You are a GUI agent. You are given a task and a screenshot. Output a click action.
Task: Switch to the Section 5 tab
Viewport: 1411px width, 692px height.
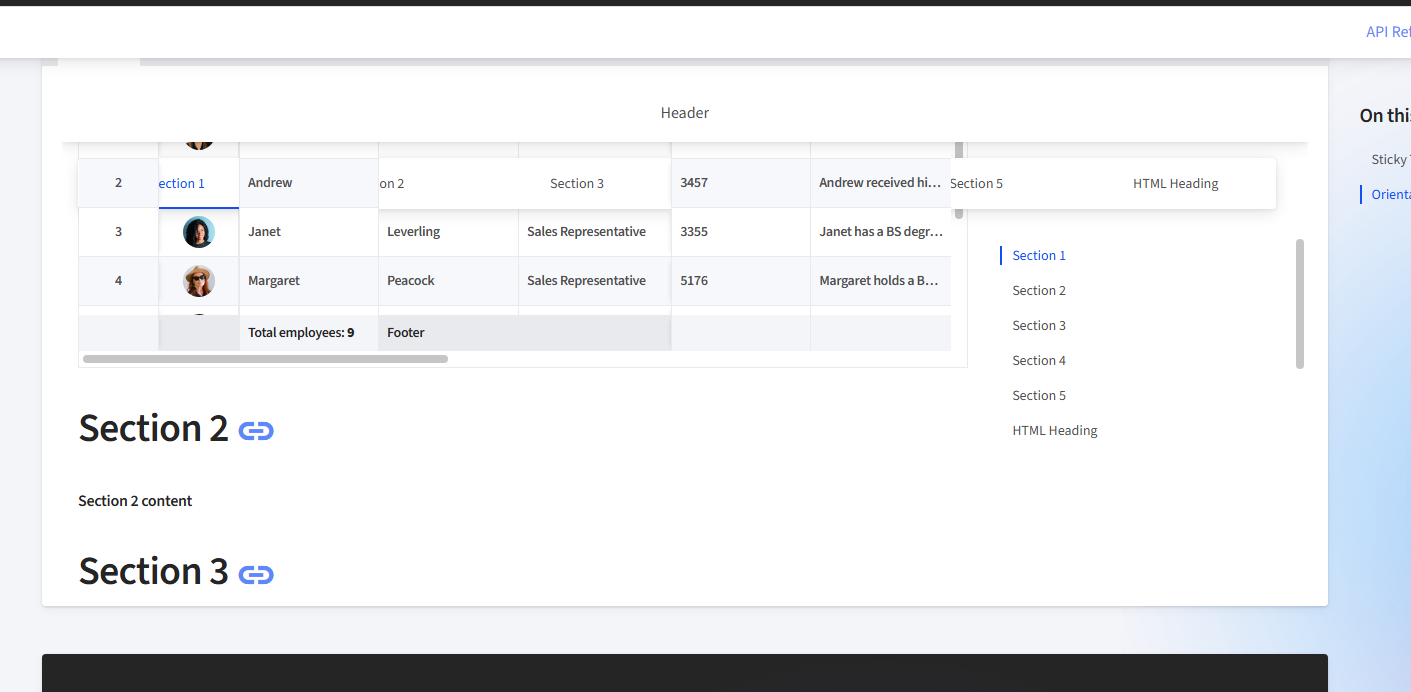click(x=976, y=184)
